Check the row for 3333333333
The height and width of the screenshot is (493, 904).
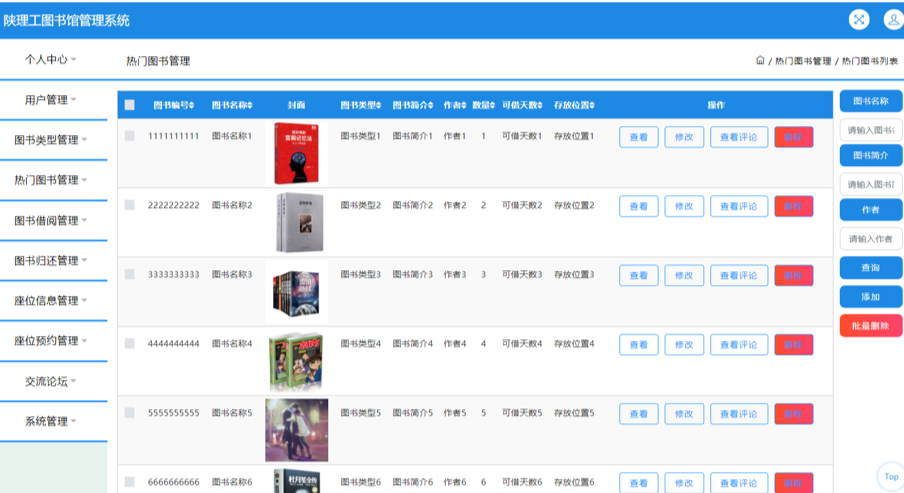point(130,274)
